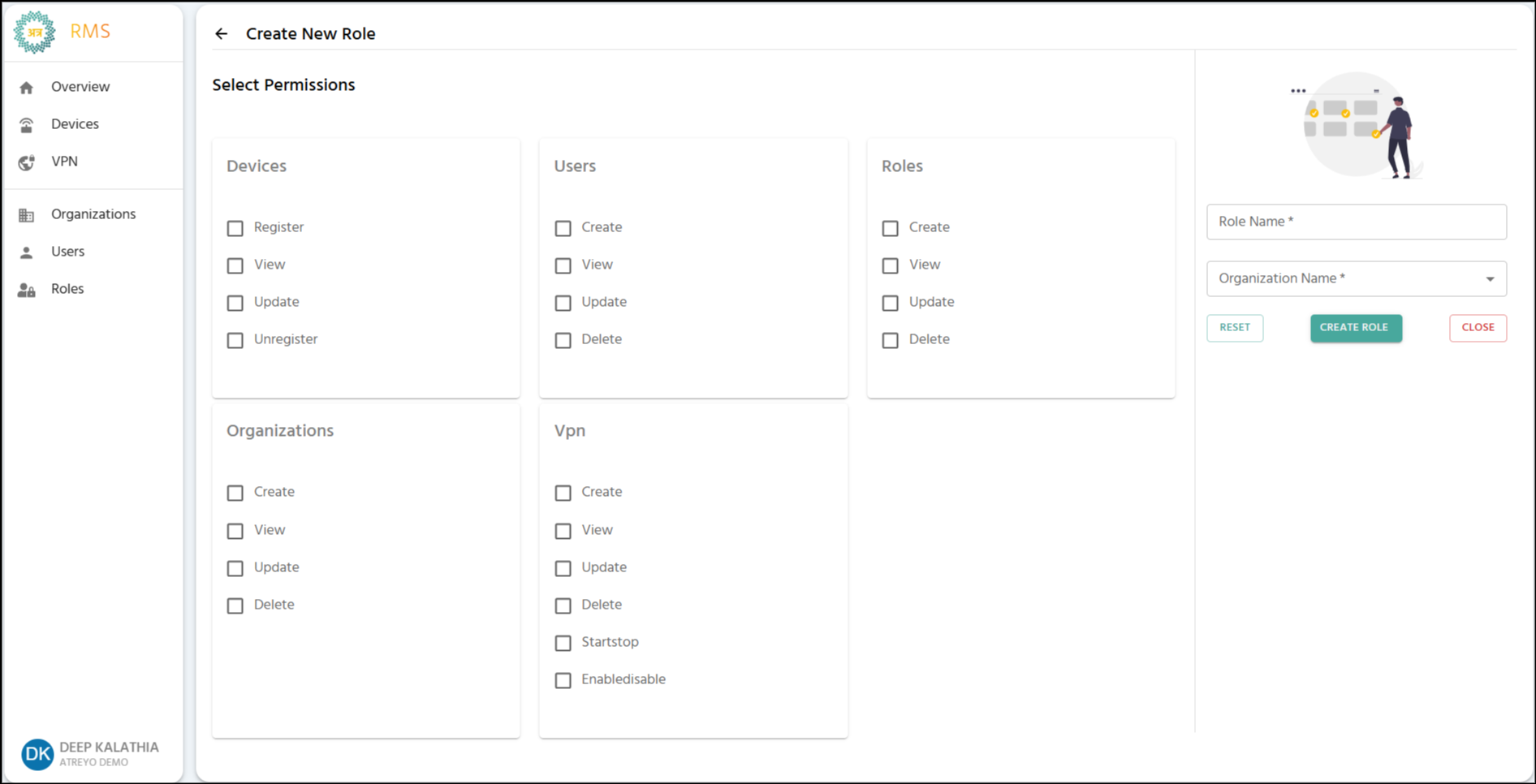Screen dimensions: 1536x784
Task: Enable the Devices Register checkbox
Action: click(x=235, y=228)
